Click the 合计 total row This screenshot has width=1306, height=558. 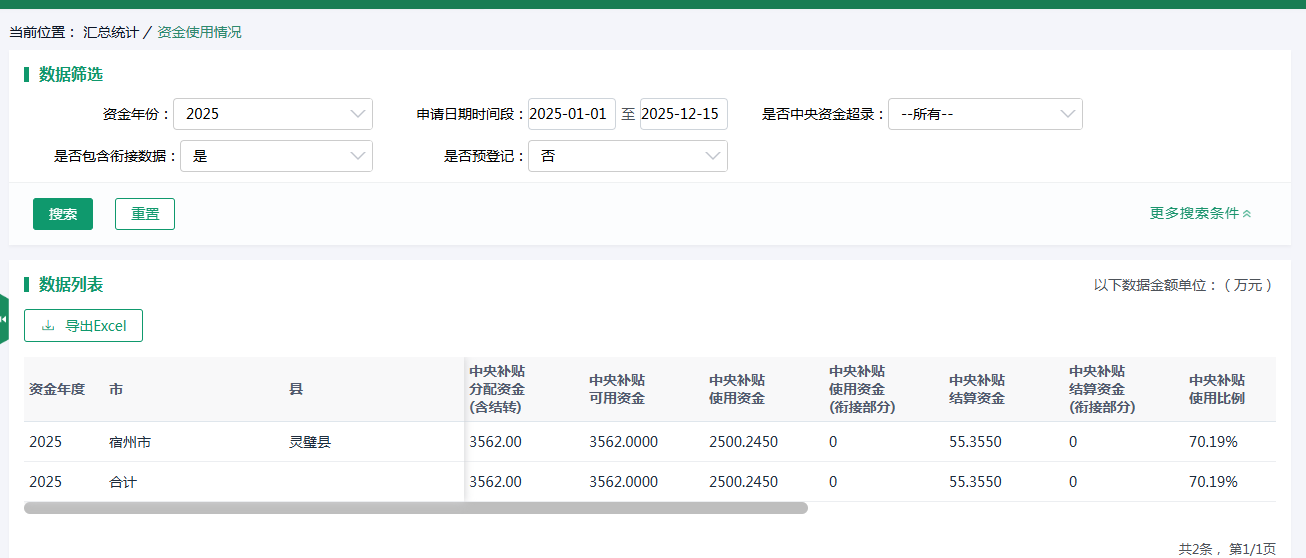click(x=123, y=482)
